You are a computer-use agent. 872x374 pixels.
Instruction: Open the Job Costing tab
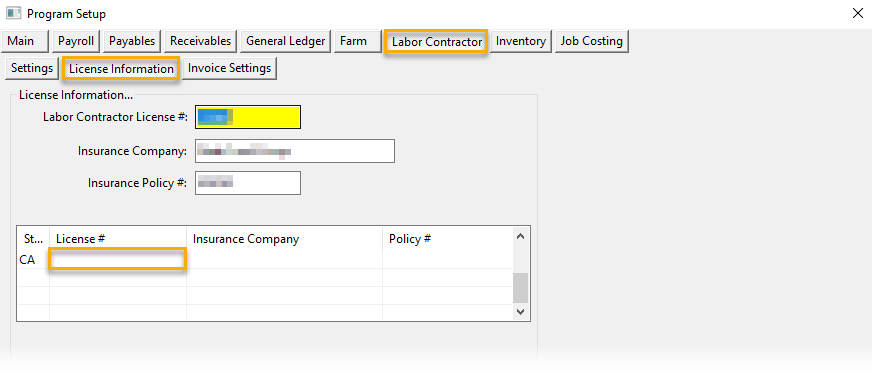click(x=592, y=41)
